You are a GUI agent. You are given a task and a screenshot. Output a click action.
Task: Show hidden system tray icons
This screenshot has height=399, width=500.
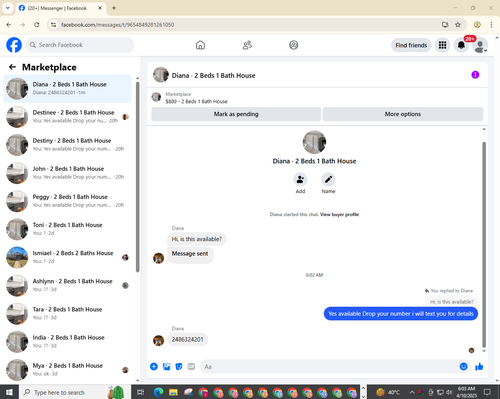pos(412,392)
